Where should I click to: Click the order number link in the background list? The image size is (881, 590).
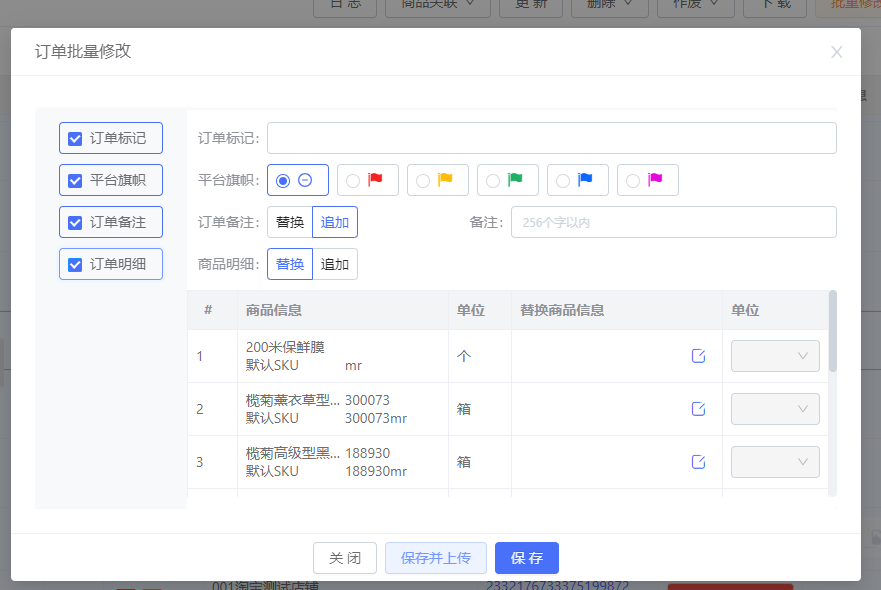[x=557, y=585]
